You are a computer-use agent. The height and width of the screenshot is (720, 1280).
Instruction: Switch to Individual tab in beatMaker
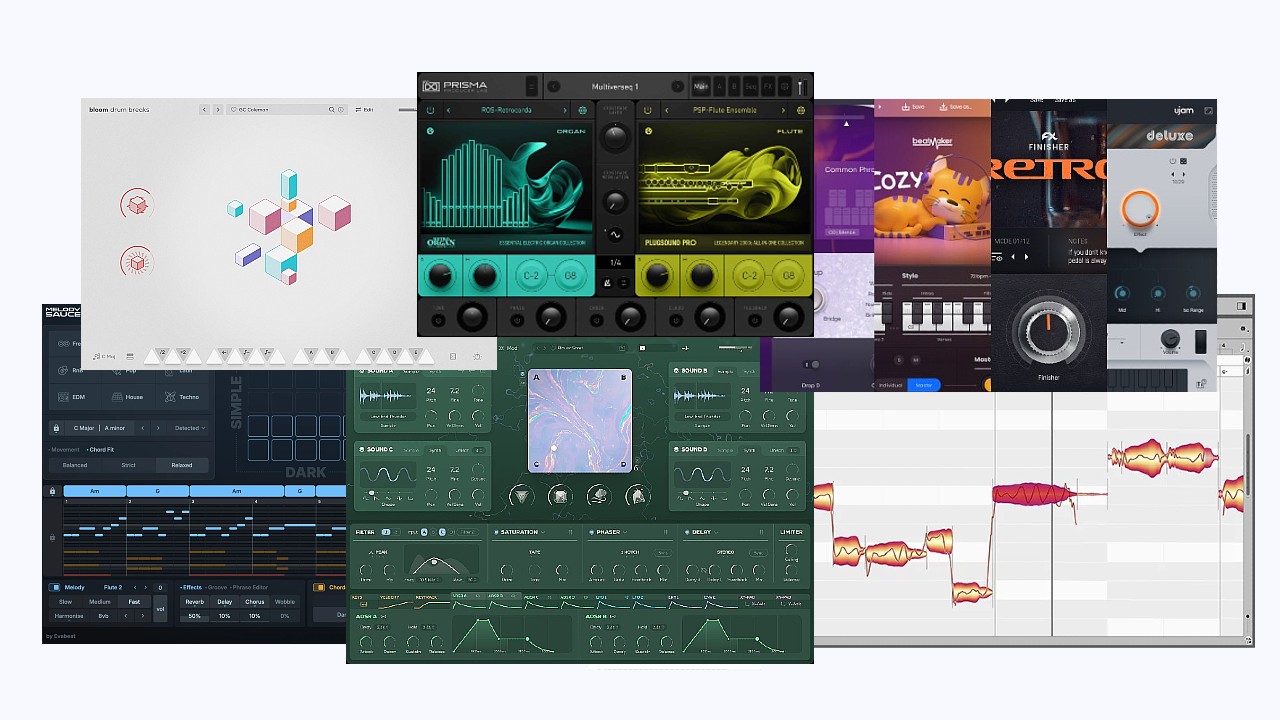(x=890, y=385)
